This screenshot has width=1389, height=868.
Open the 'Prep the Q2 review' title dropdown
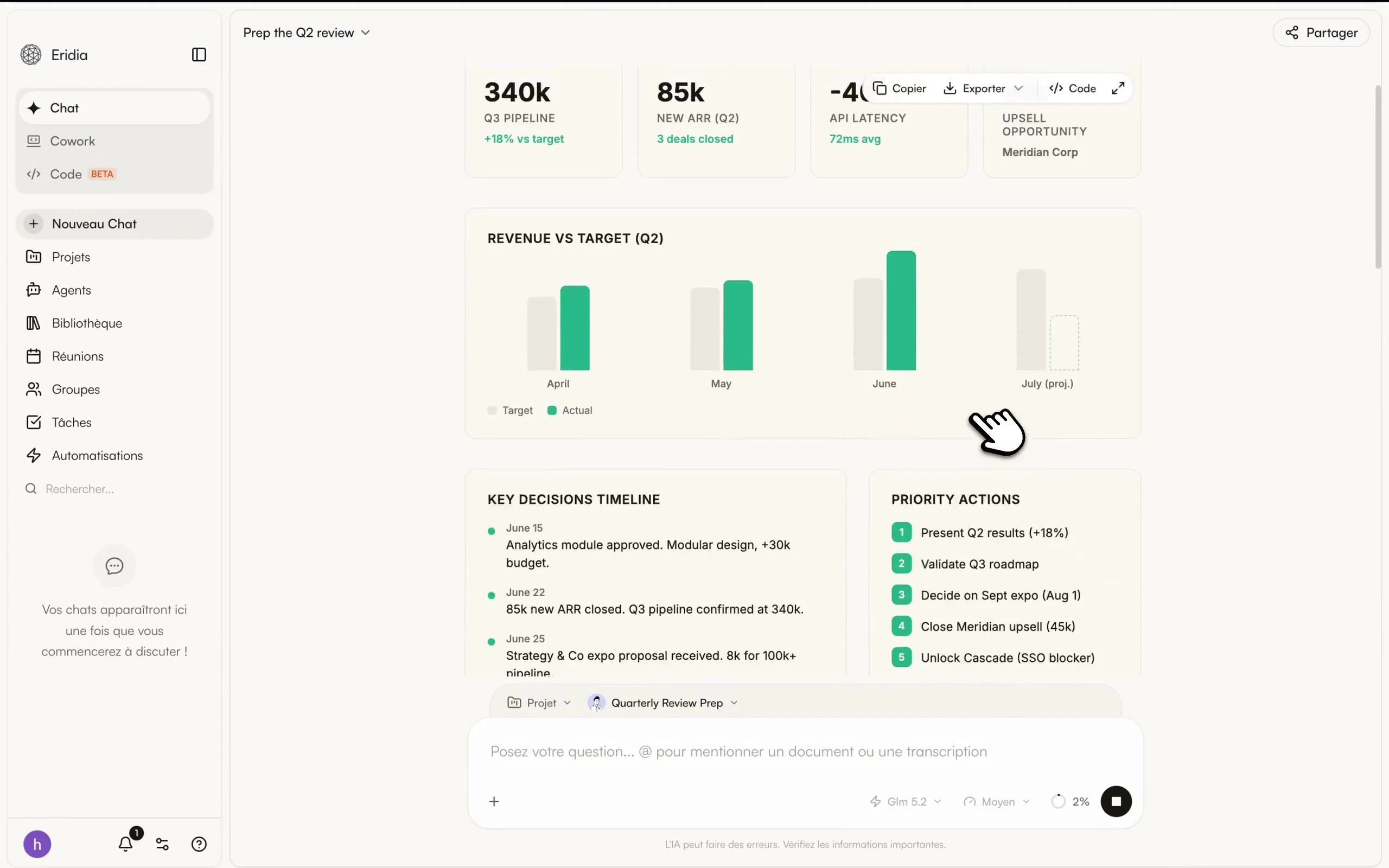click(307, 33)
